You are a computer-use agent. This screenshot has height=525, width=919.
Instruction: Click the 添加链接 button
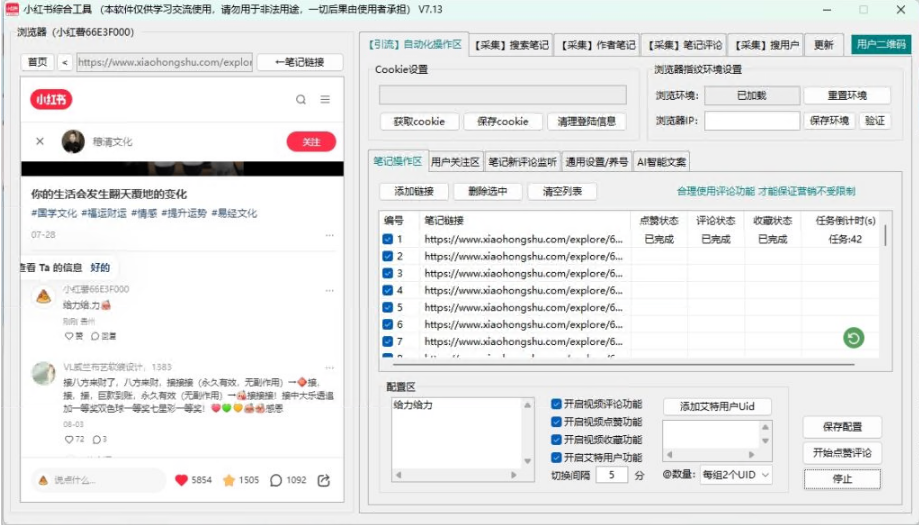[414, 191]
